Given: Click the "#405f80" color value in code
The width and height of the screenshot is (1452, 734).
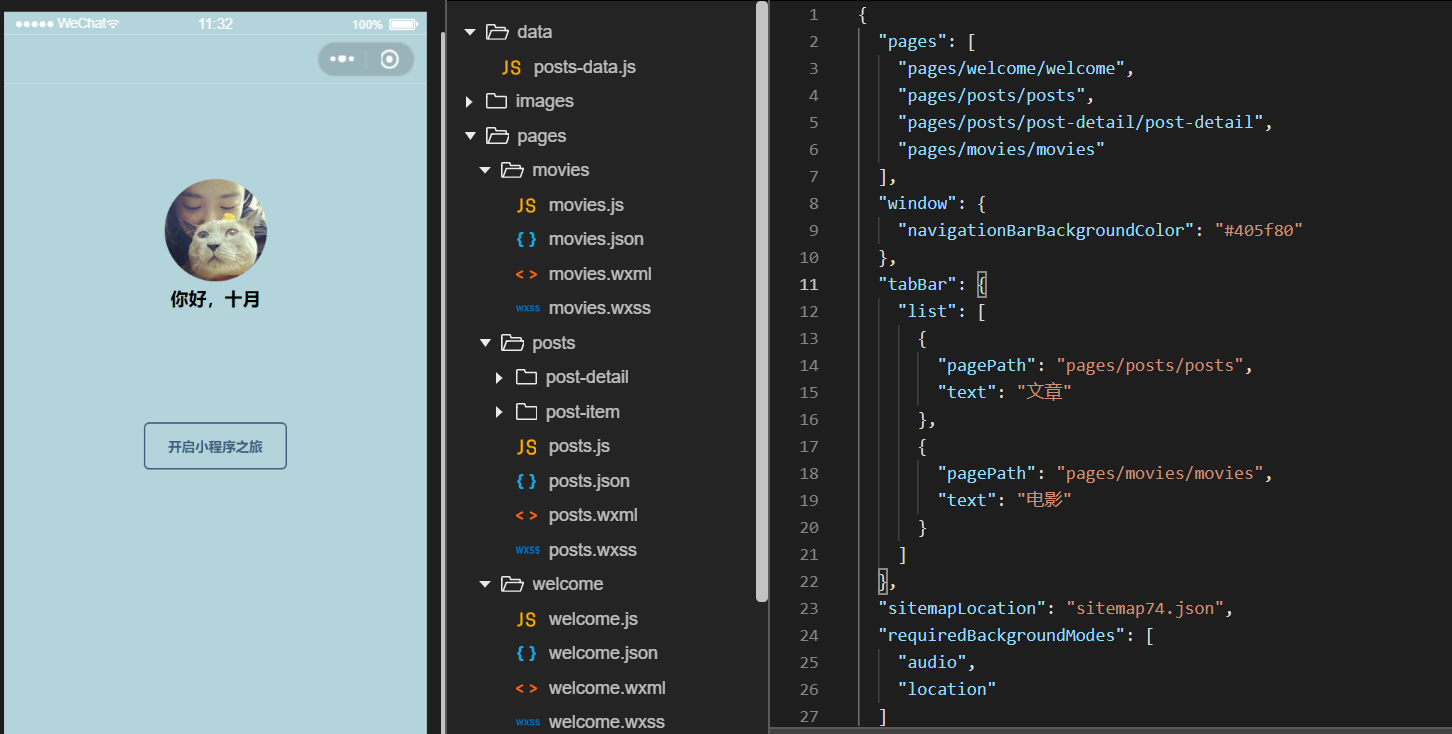Looking at the screenshot, I should (1259, 230).
